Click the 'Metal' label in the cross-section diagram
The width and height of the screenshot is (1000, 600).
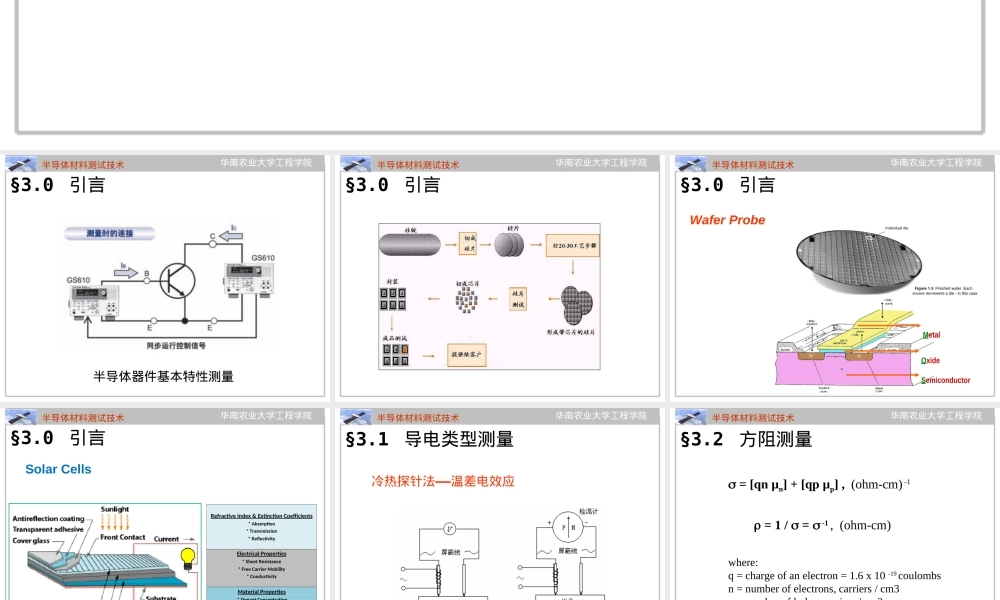coord(931,335)
